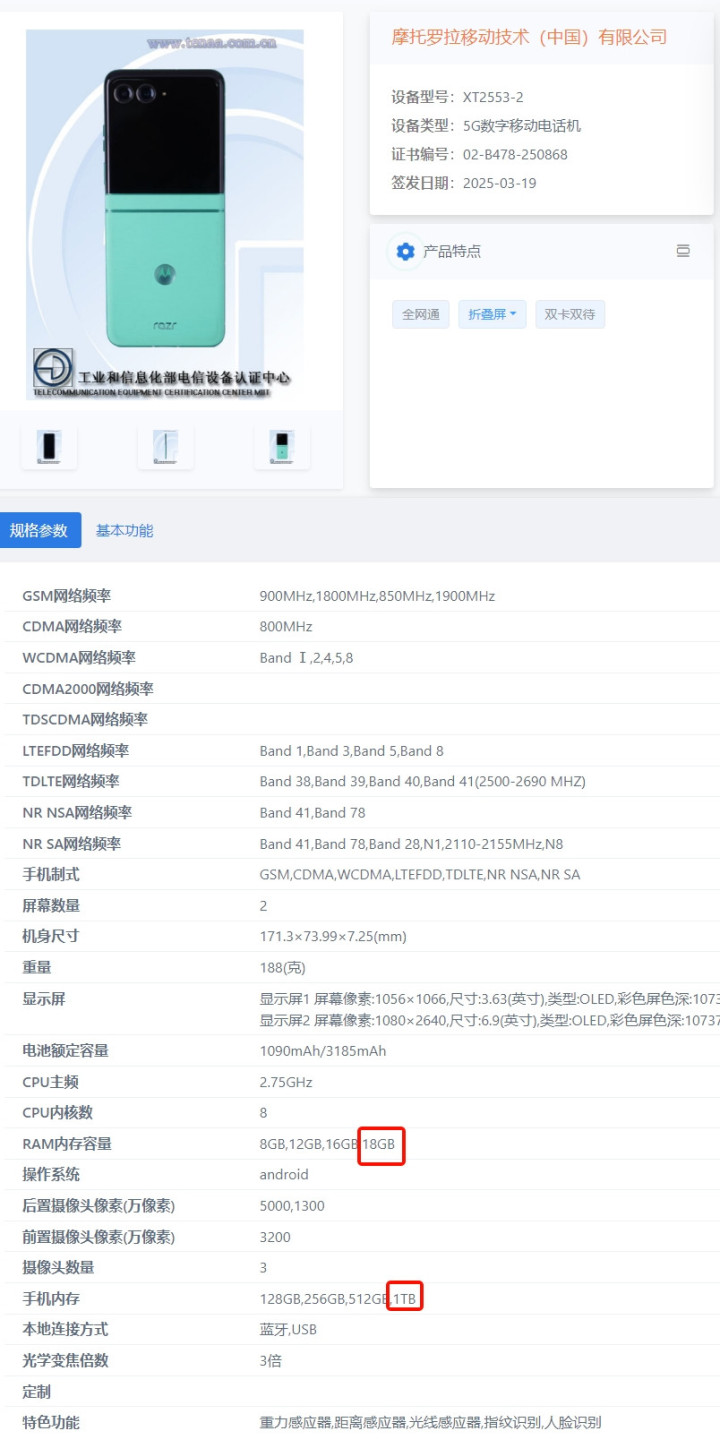Image resolution: width=720 pixels, height=1448 pixels.
Task: Click the RAM内存容量 row label
Action: click(x=67, y=1144)
